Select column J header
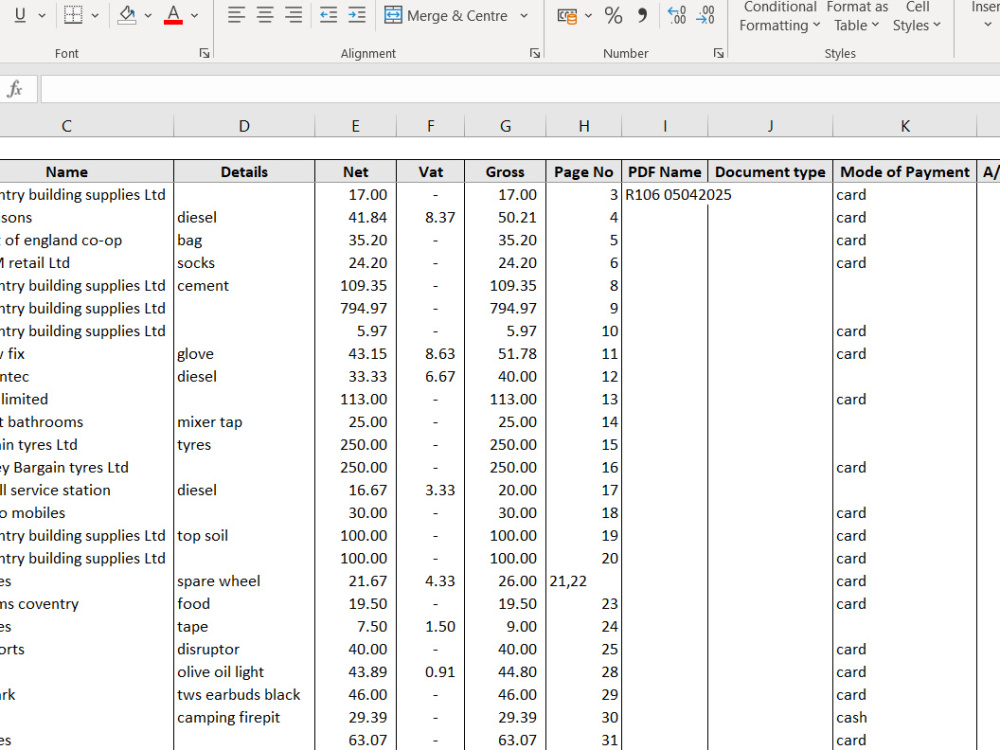 (770, 126)
